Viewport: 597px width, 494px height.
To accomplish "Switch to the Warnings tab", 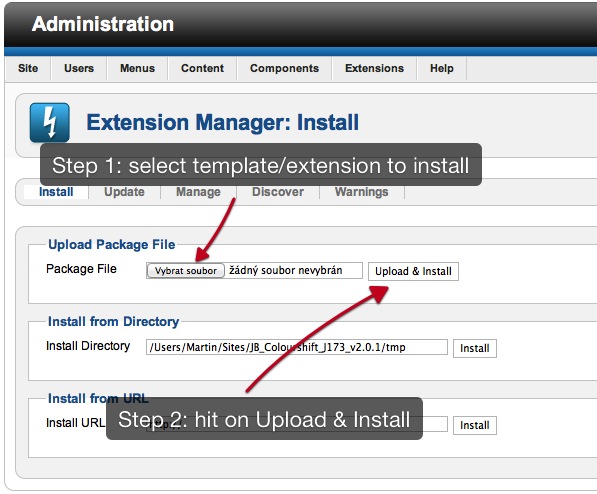I will pos(362,192).
